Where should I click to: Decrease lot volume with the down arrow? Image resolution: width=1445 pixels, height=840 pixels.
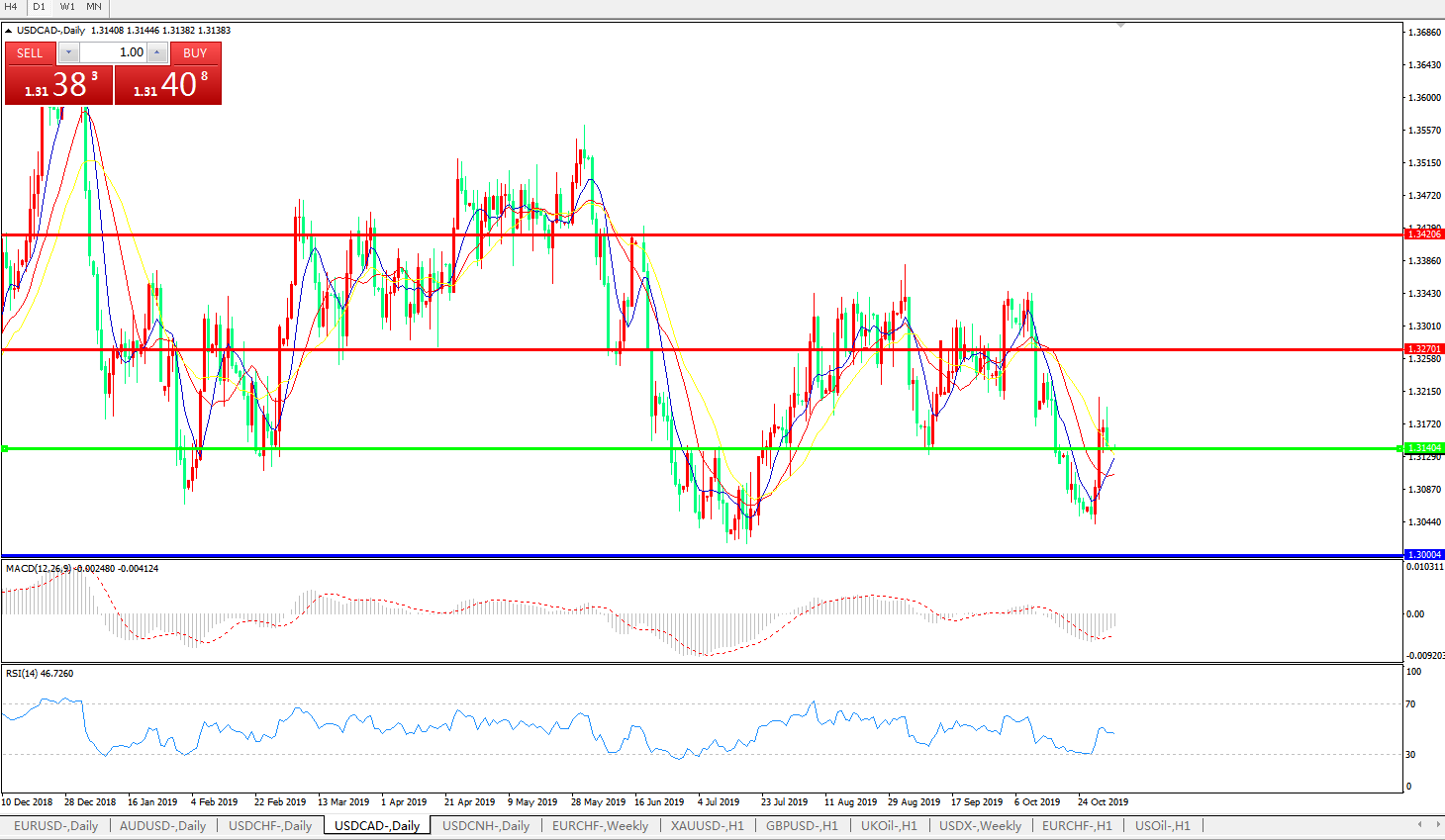point(68,52)
